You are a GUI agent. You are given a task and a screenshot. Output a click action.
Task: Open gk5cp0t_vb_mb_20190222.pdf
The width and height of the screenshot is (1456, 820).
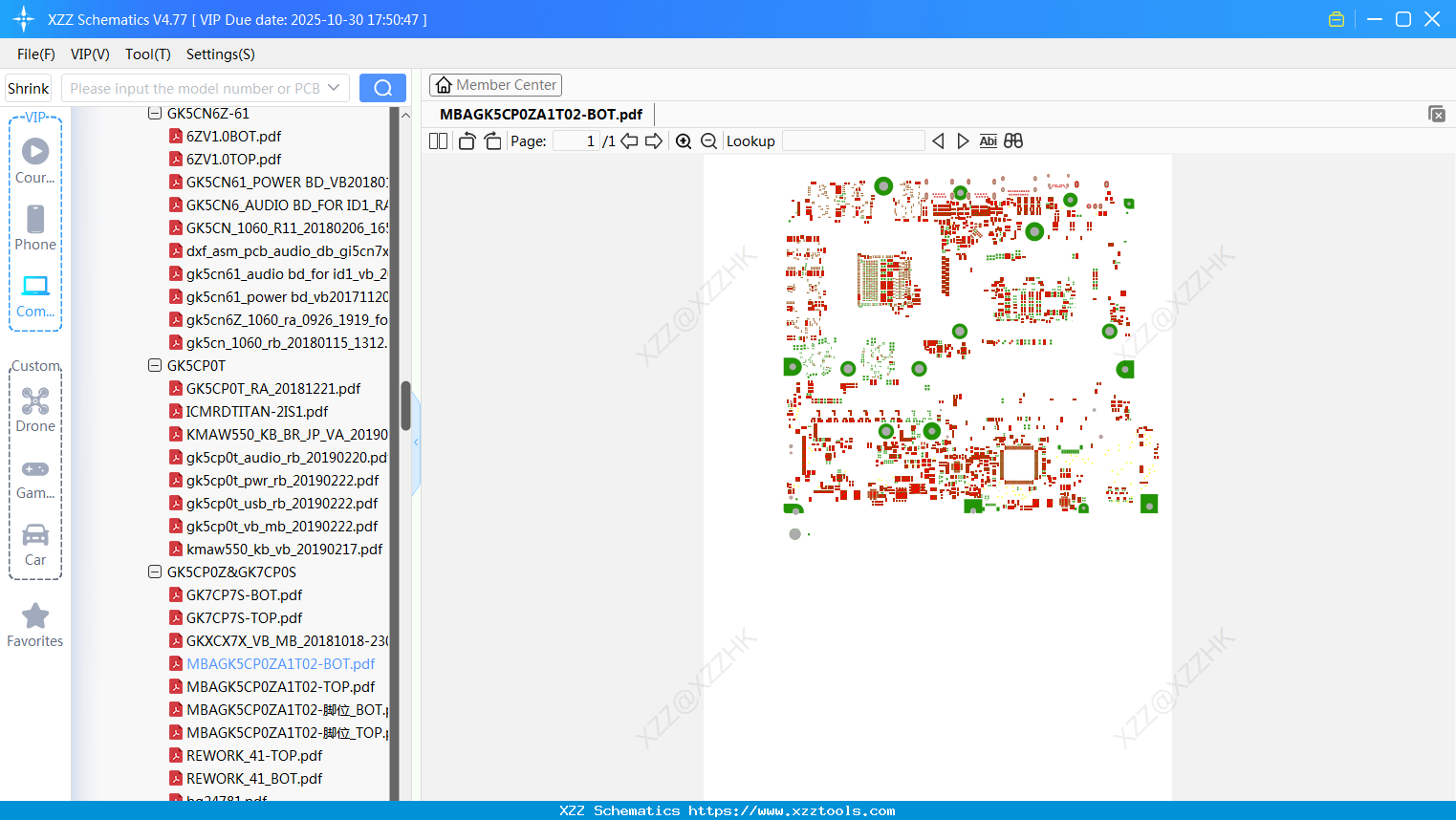(x=282, y=527)
